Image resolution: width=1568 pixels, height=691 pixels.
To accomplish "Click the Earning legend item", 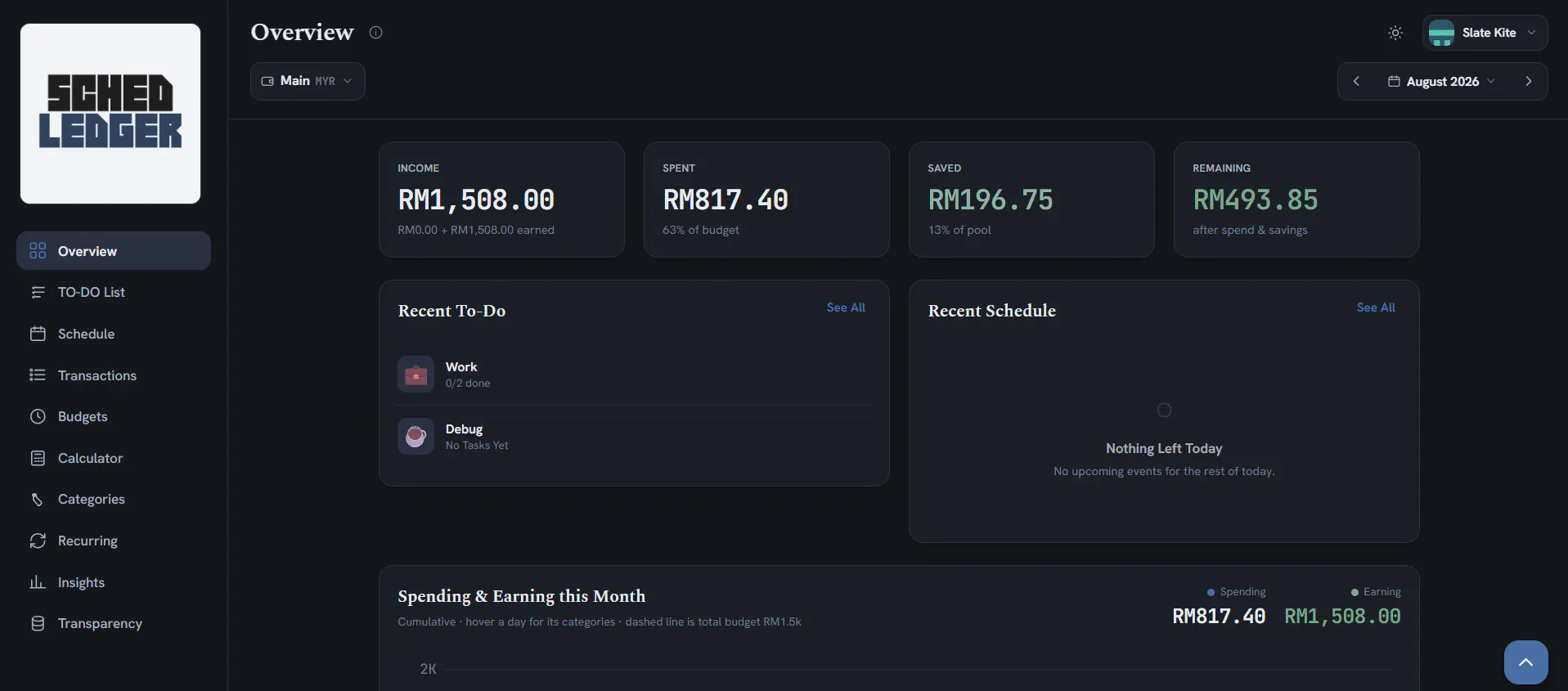I will point(1376,592).
